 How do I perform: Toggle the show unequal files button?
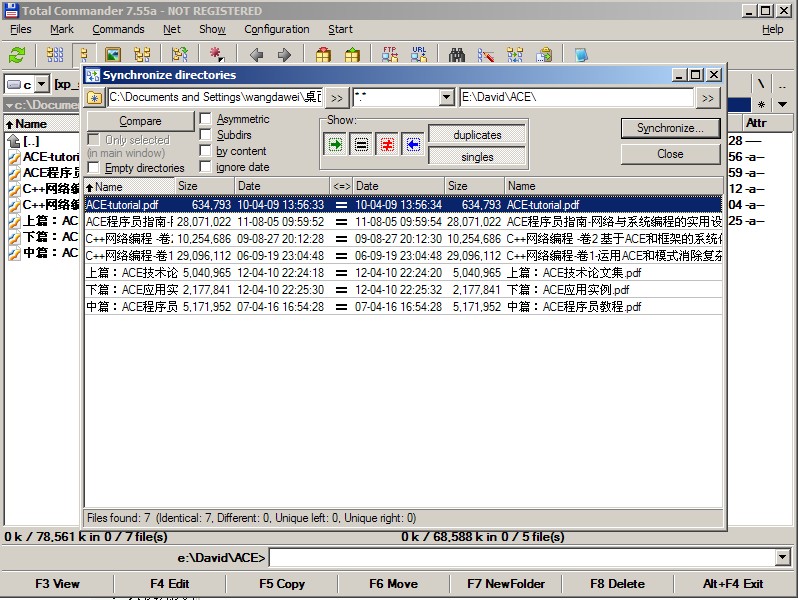pos(387,145)
